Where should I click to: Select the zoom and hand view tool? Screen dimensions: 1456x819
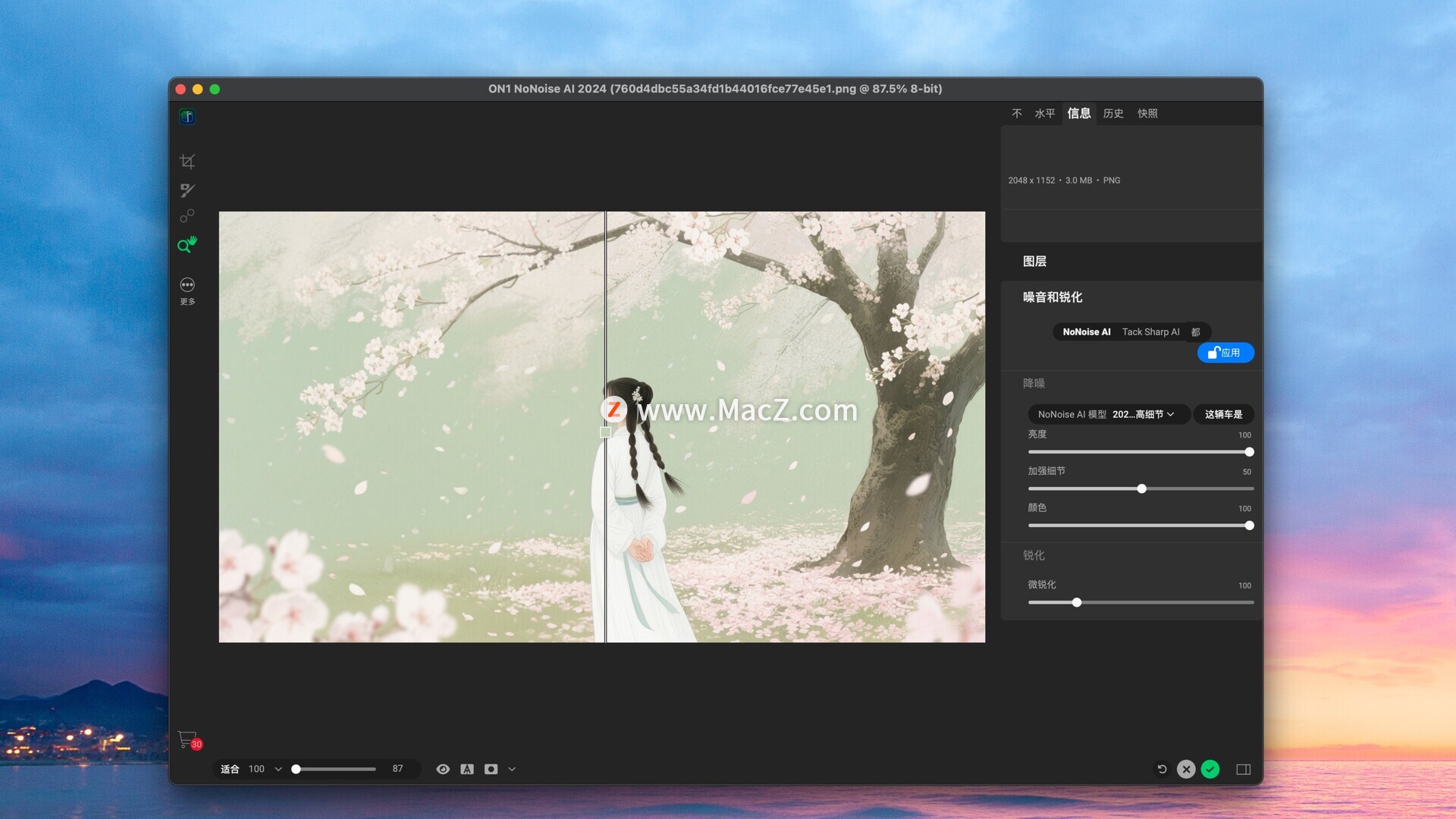click(x=187, y=245)
